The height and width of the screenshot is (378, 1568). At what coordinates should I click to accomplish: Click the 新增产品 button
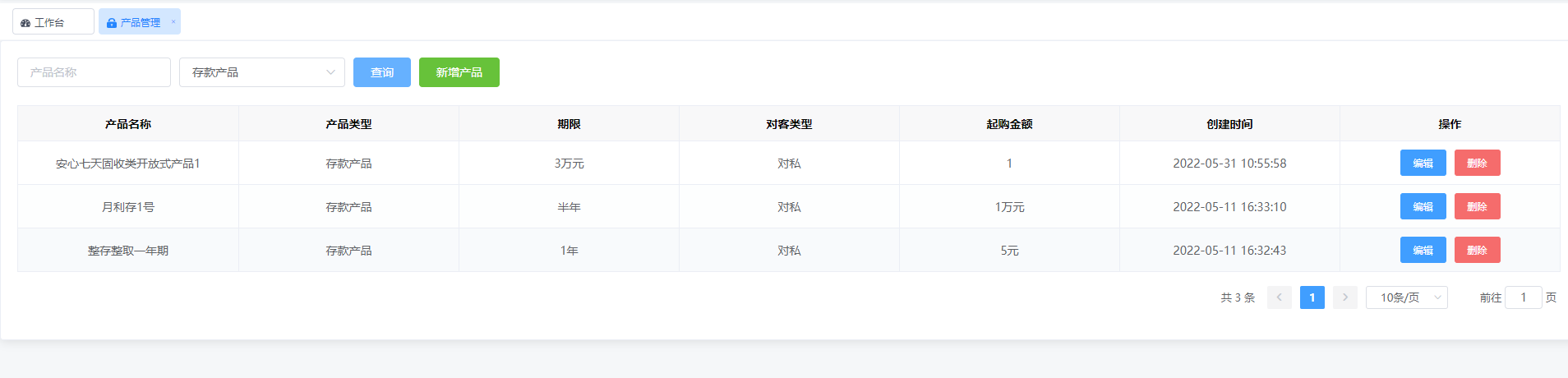coord(459,72)
